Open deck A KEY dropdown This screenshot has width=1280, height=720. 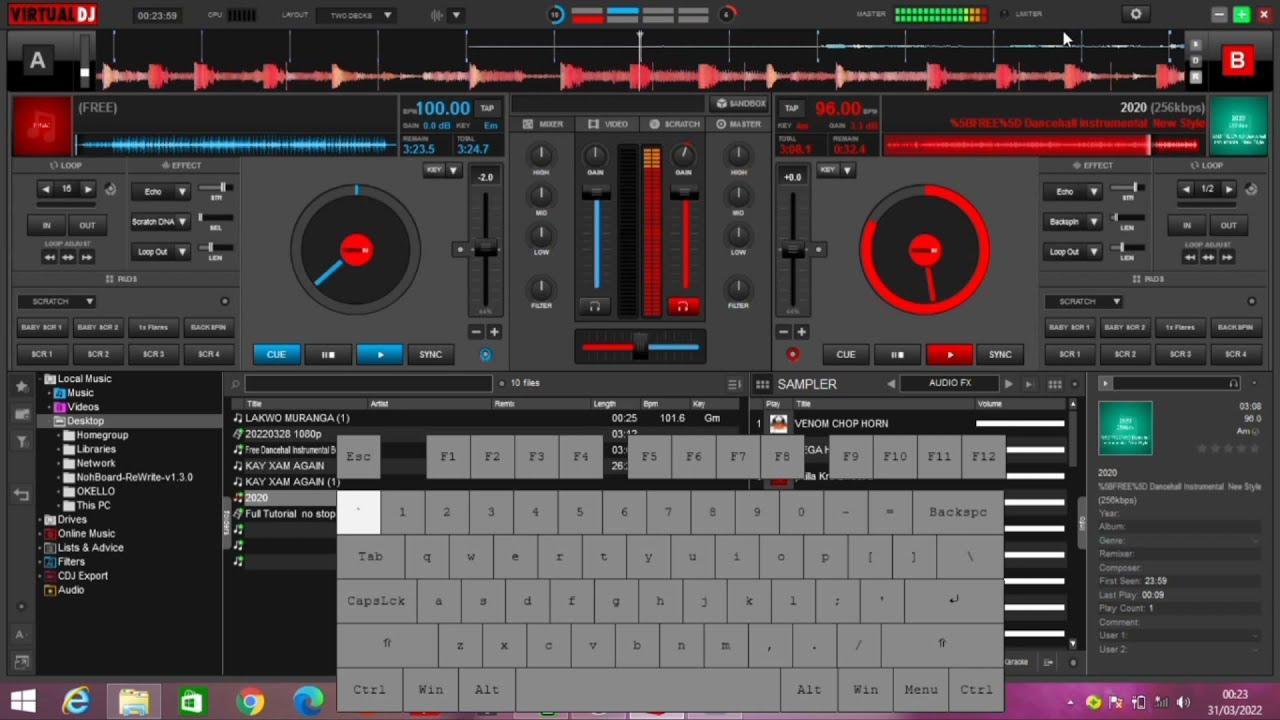click(x=441, y=170)
